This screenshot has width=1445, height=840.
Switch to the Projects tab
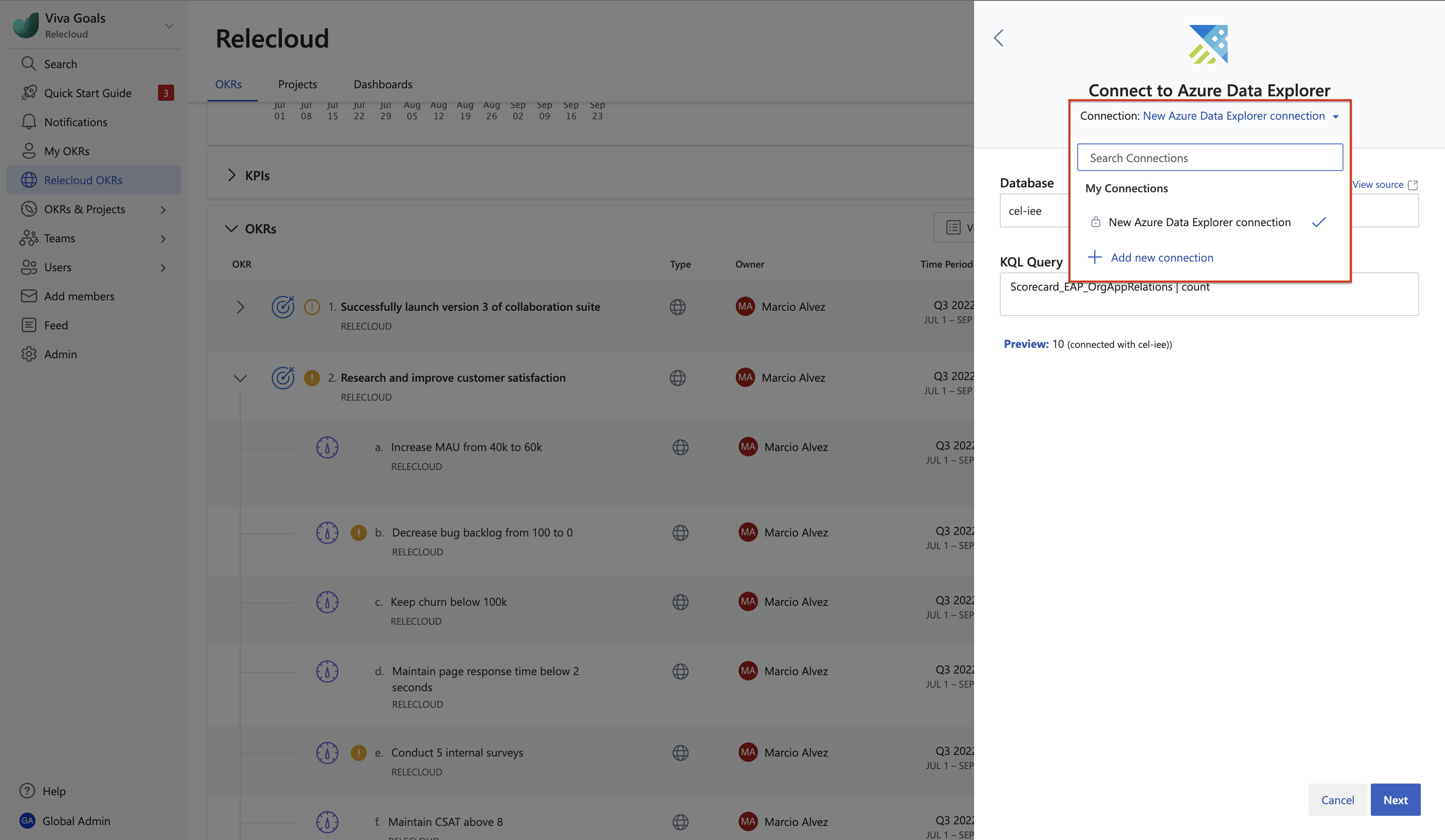click(298, 84)
